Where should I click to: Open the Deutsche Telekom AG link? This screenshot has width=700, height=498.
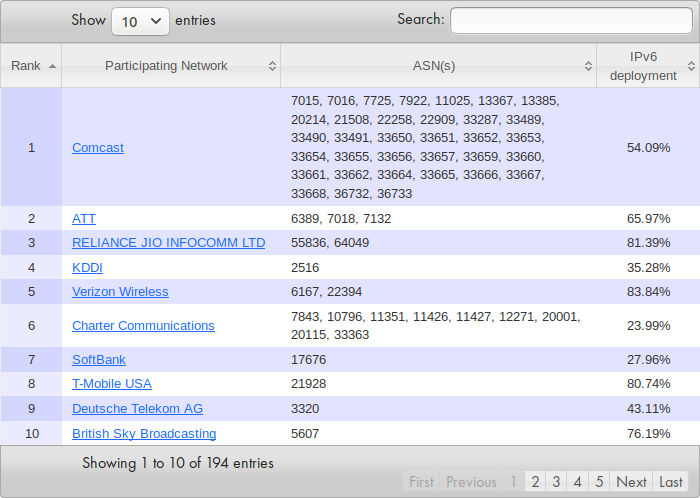137,409
